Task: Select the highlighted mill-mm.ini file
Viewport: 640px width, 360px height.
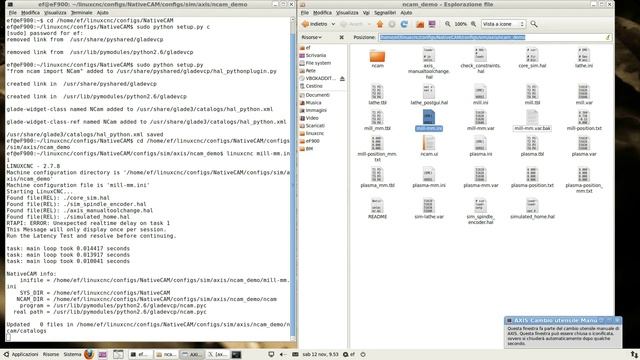Action: click(429, 121)
